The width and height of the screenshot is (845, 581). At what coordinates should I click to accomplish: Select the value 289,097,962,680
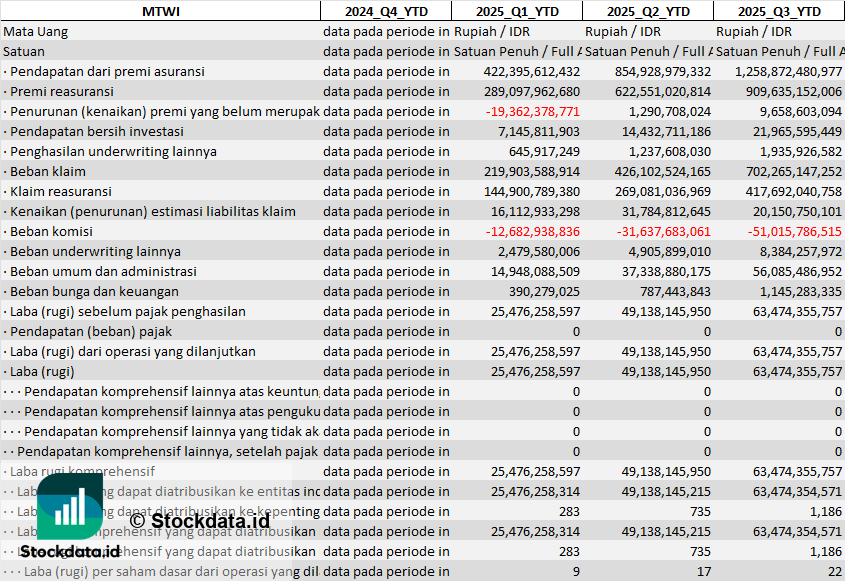(532, 92)
